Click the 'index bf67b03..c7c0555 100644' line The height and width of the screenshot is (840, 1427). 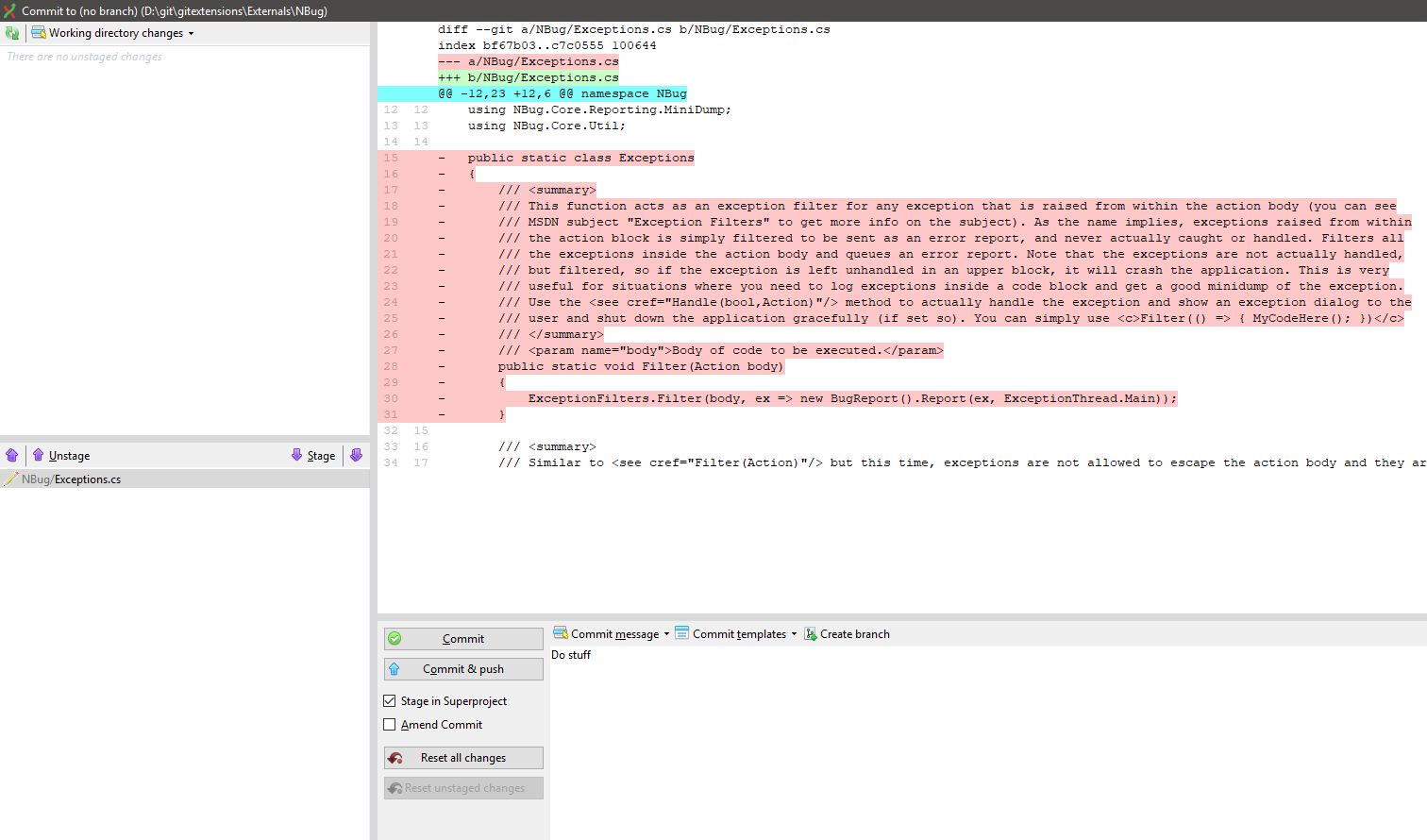point(547,45)
